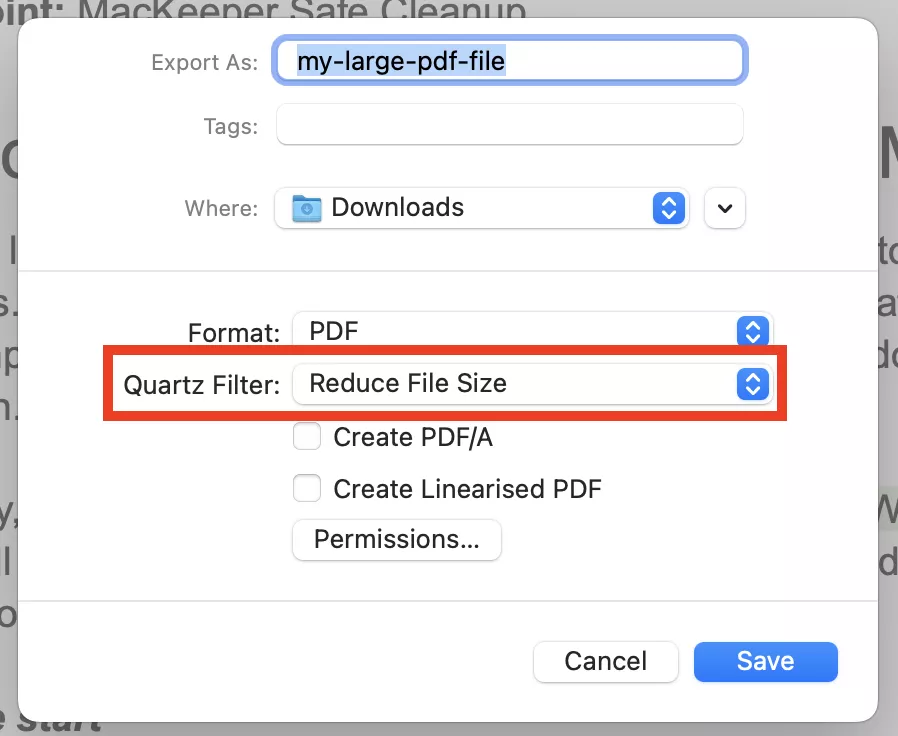The width and height of the screenshot is (898, 736).
Task: Click the "Quartz Filter:" label
Action: 201,385
